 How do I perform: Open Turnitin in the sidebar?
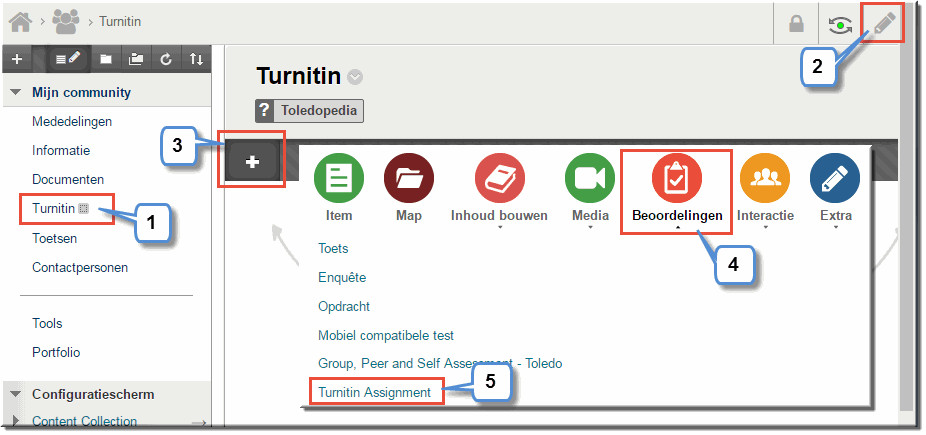[x=54, y=208]
